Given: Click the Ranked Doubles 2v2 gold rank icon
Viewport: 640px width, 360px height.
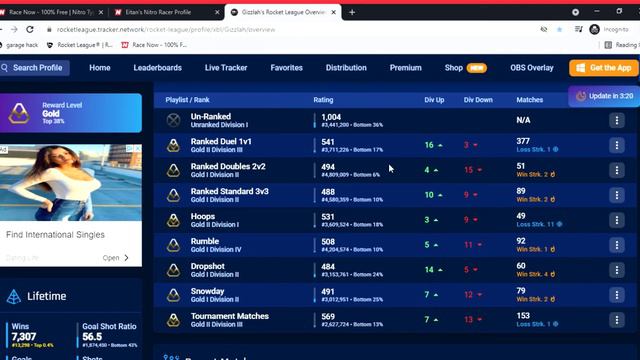Looking at the screenshot, I should point(173,170).
